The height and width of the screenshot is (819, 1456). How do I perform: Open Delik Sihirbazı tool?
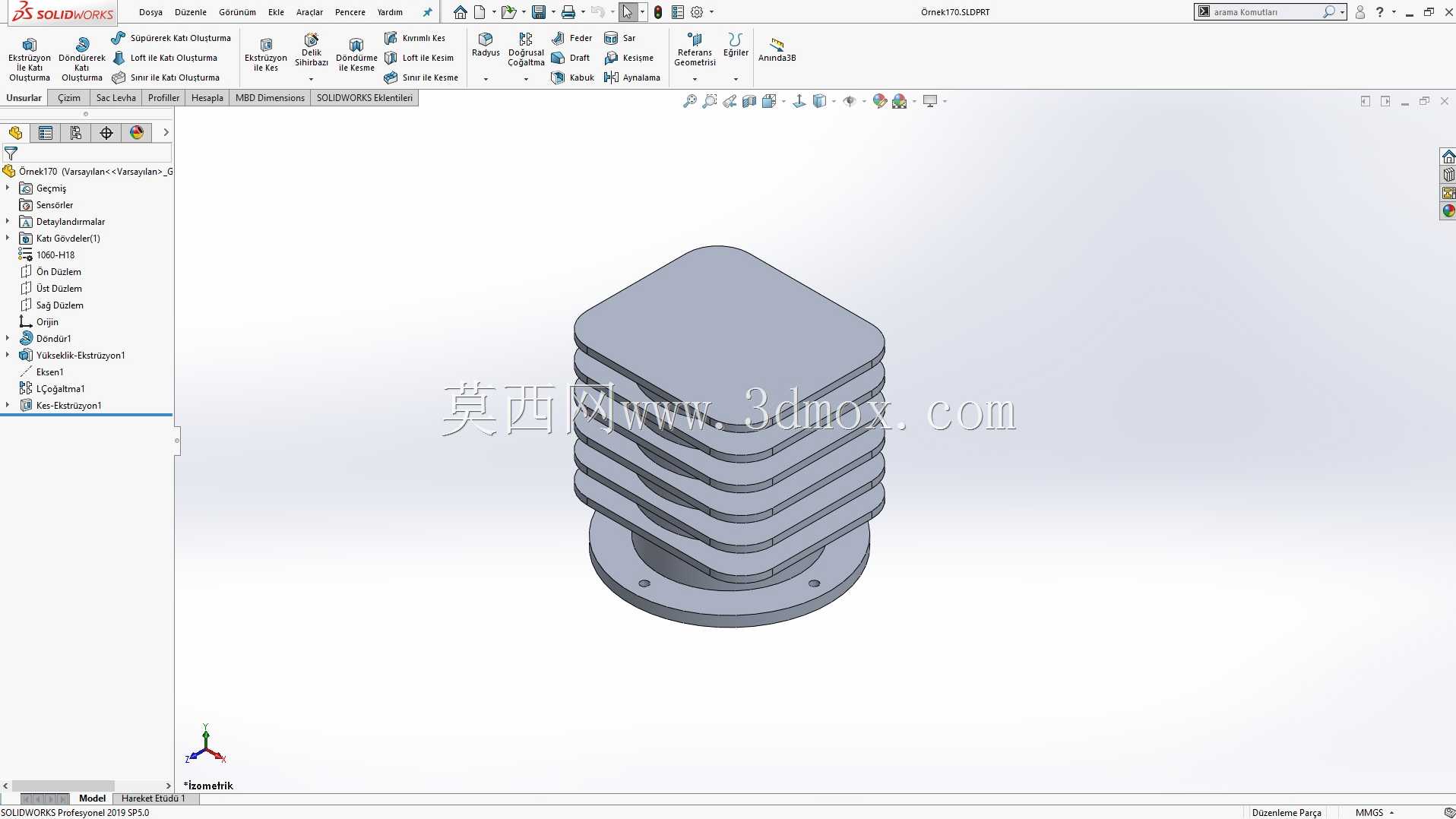312,50
